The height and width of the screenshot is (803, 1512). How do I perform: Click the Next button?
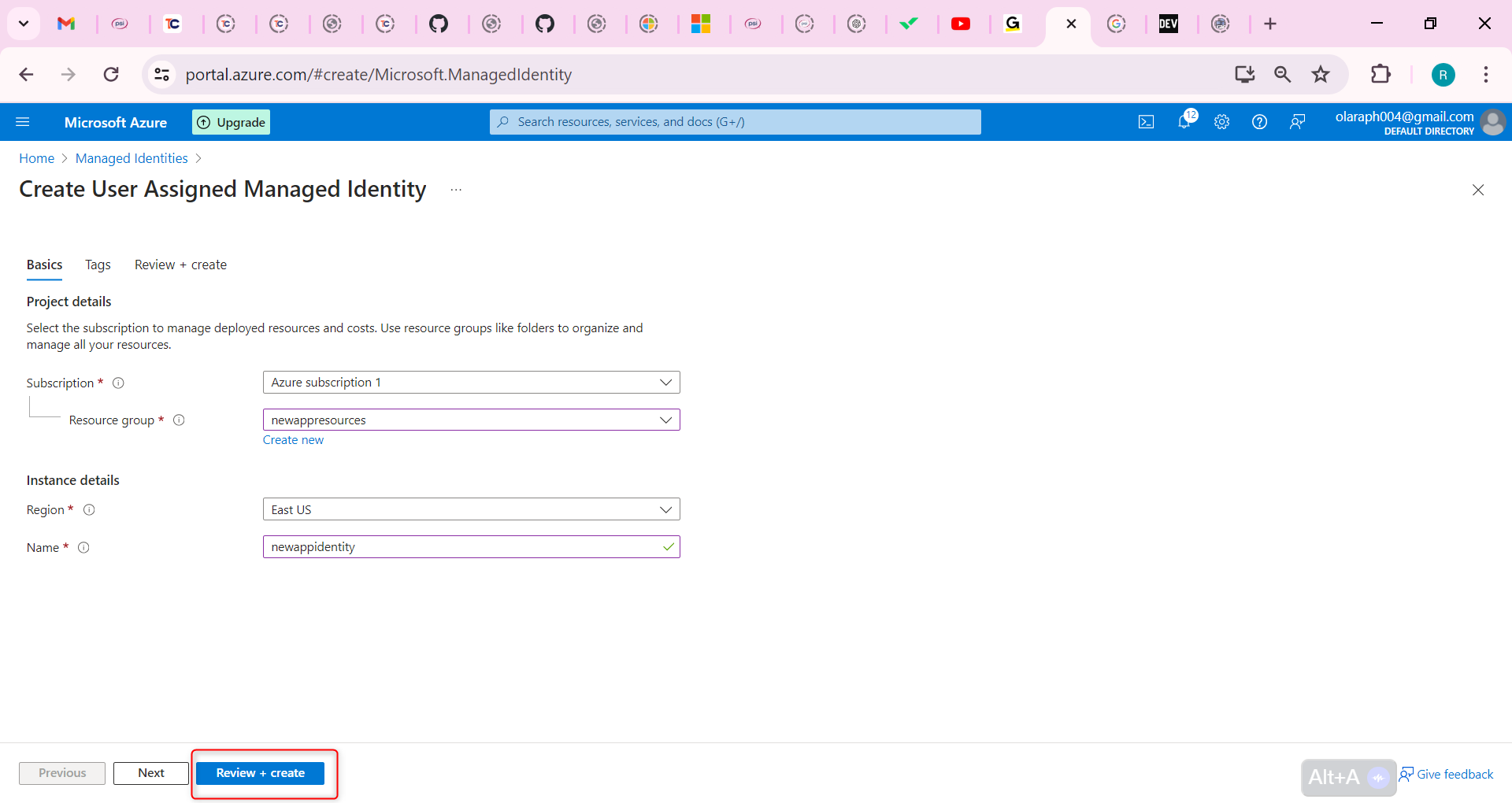point(150,773)
